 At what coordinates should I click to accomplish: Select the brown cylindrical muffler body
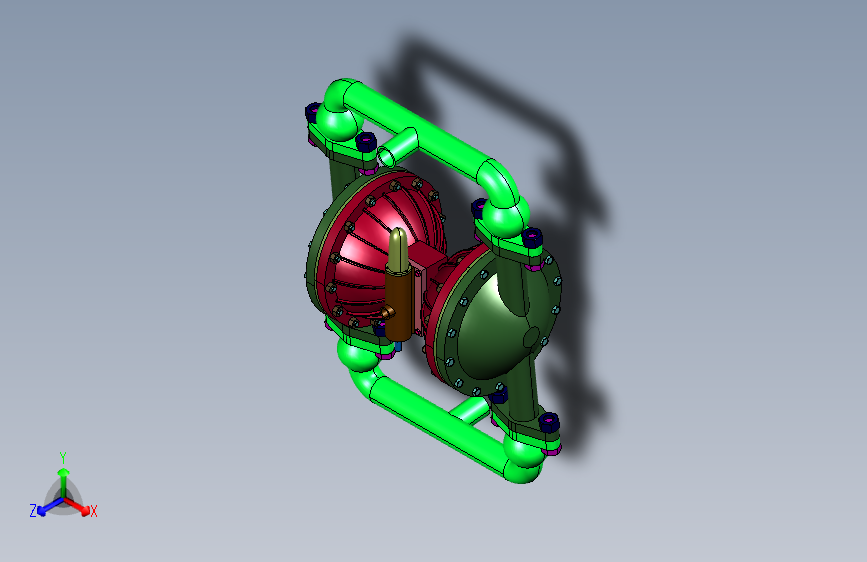click(399, 304)
